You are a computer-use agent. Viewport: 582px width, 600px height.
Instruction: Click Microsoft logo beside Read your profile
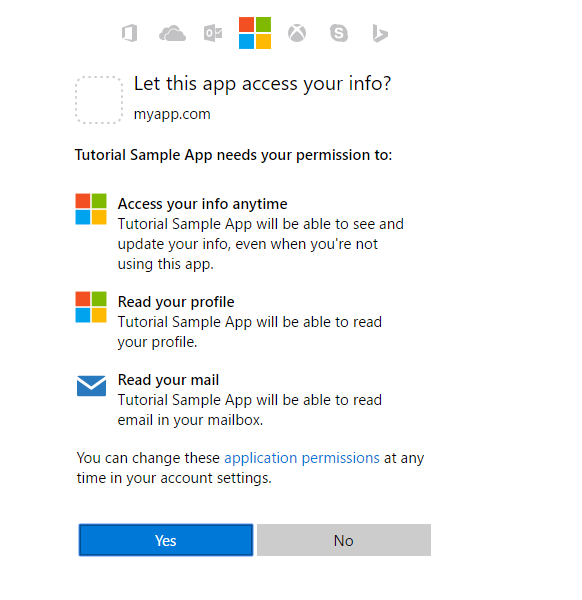pos(91,307)
